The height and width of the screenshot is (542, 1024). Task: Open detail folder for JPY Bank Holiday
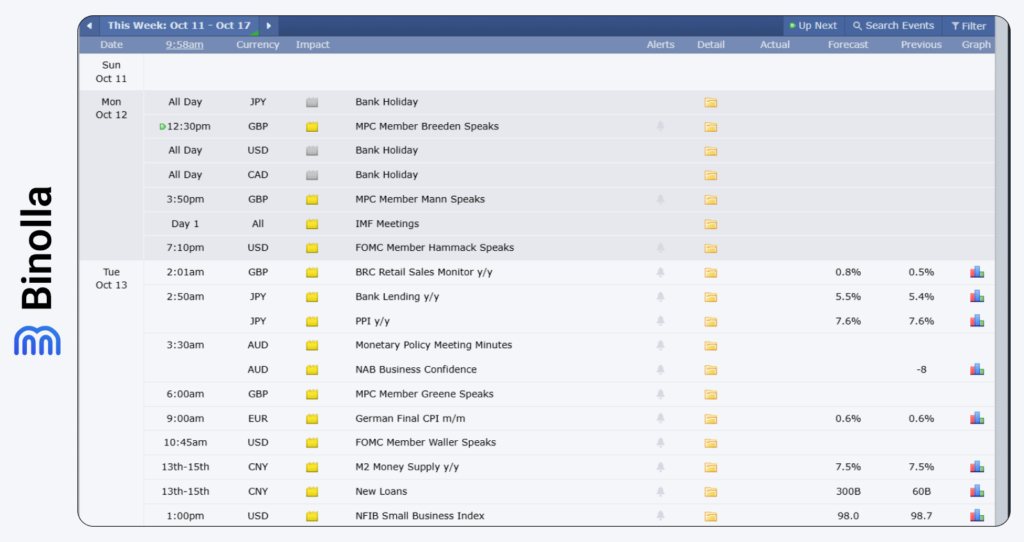click(711, 103)
